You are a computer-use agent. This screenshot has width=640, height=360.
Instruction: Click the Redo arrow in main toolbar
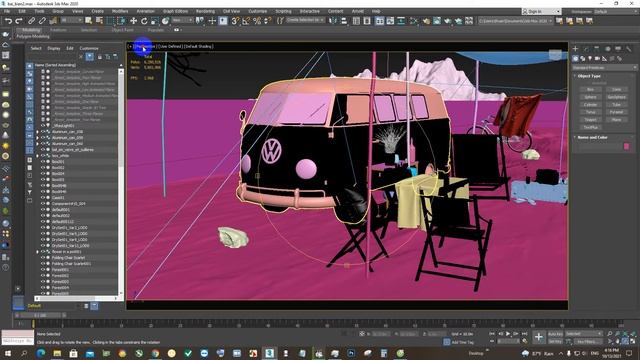(19, 21)
